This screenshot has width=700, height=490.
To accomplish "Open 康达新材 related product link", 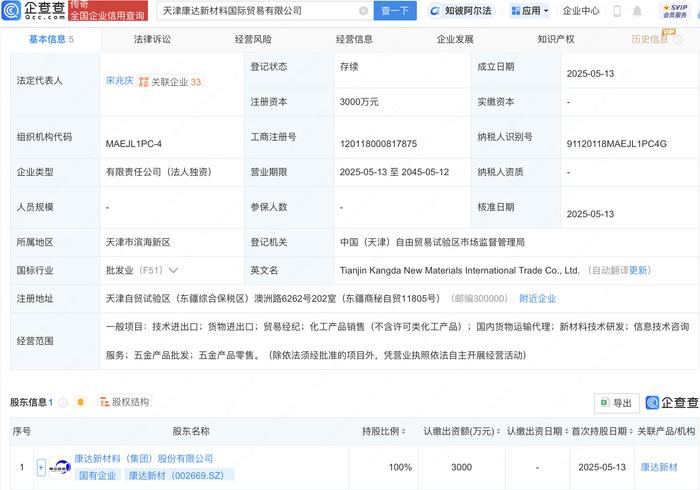I will 659,467.
